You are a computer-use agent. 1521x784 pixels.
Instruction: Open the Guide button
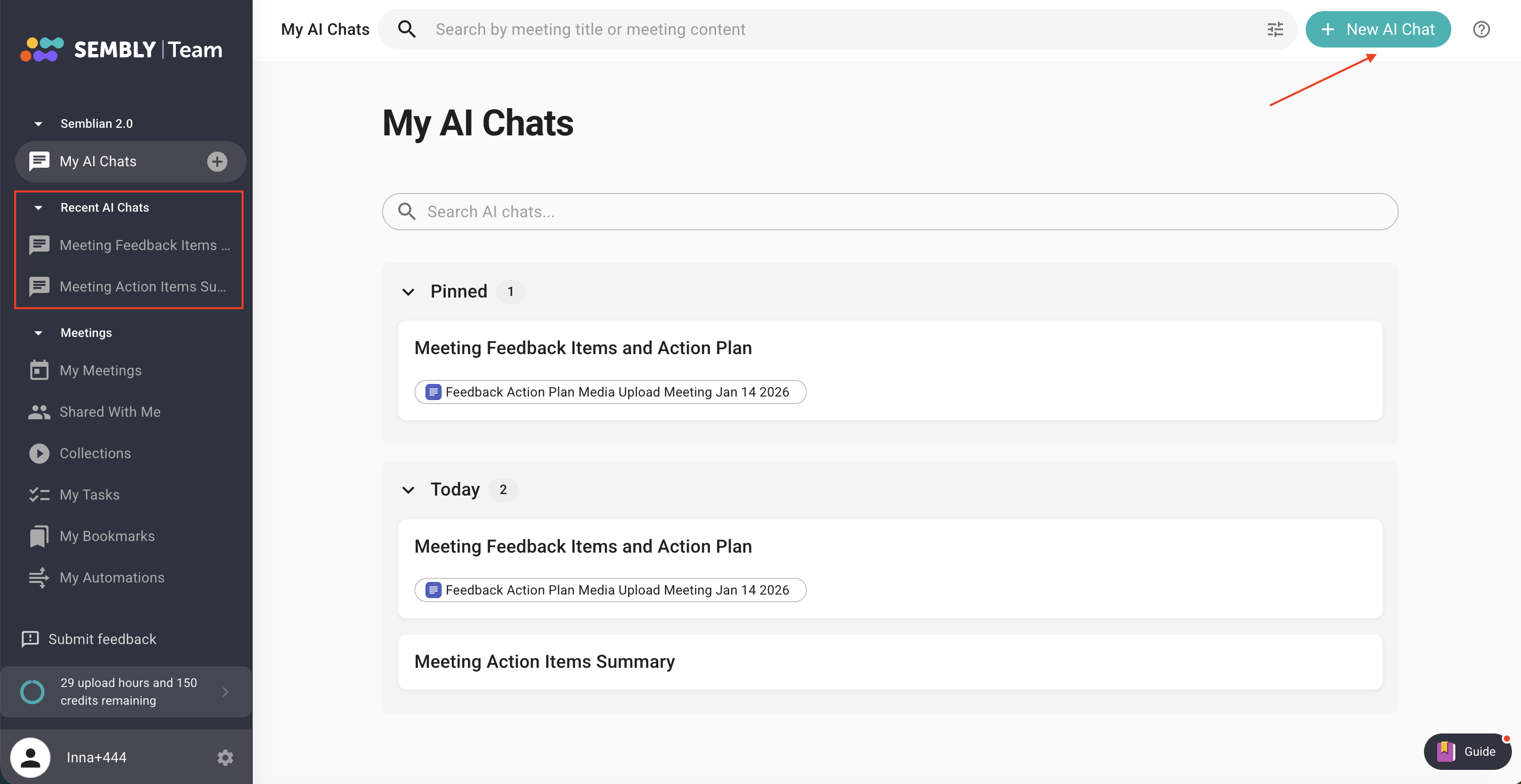coord(1468,751)
